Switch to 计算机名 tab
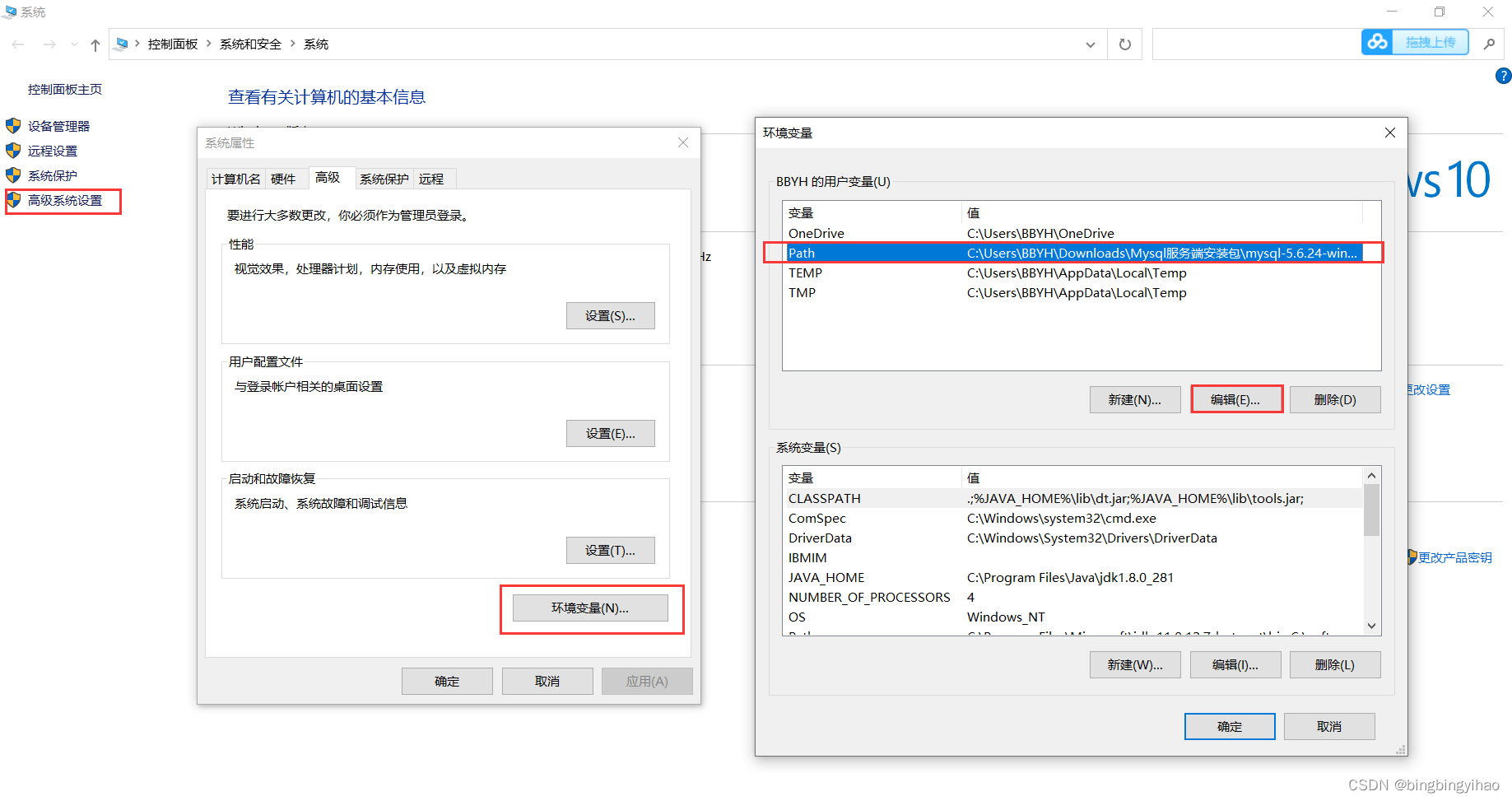1512x801 pixels. click(x=236, y=179)
